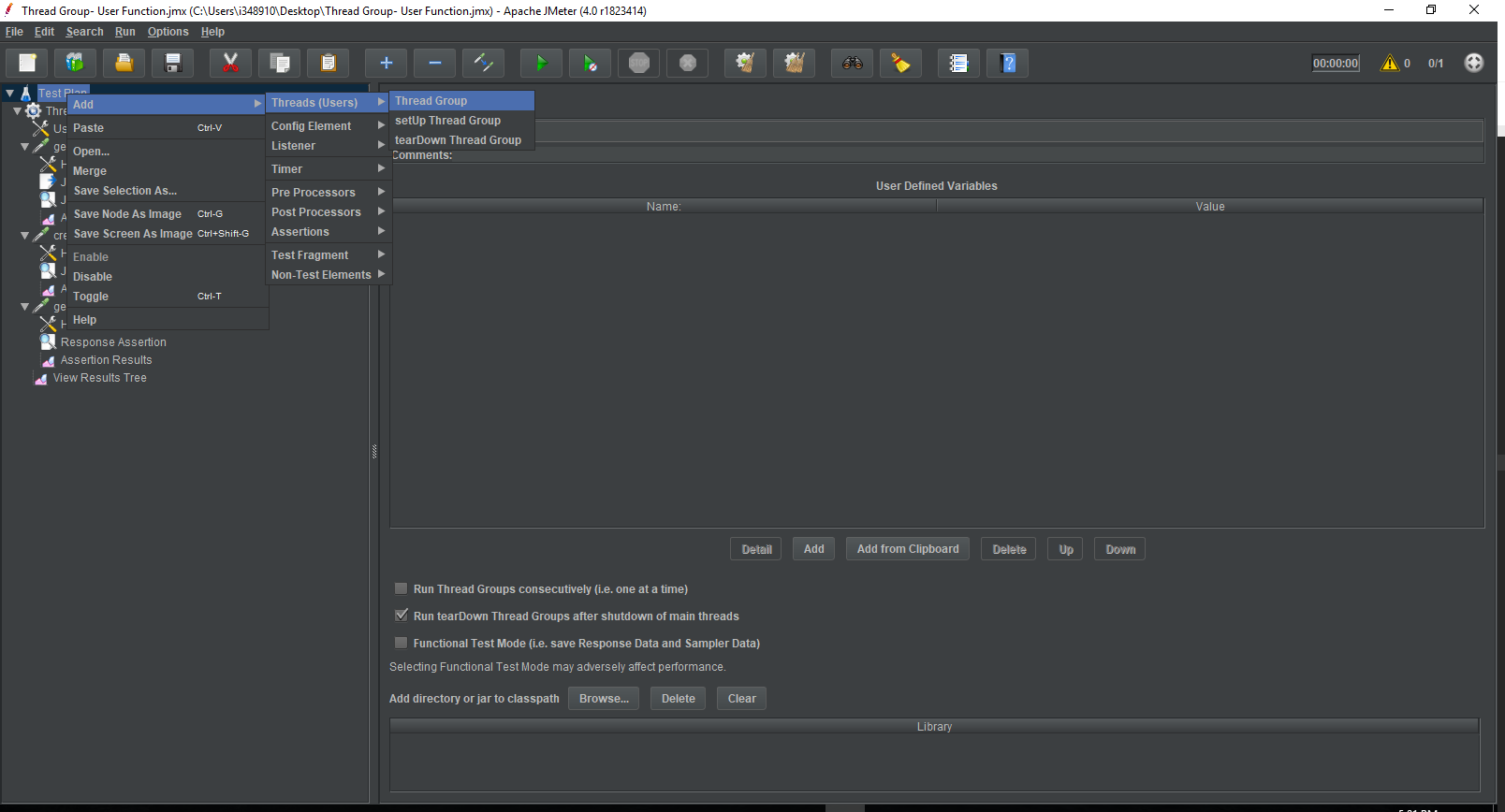Image resolution: width=1505 pixels, height=812 pixels.
Task: Open the Timer submenu
Action: [328, 169]
